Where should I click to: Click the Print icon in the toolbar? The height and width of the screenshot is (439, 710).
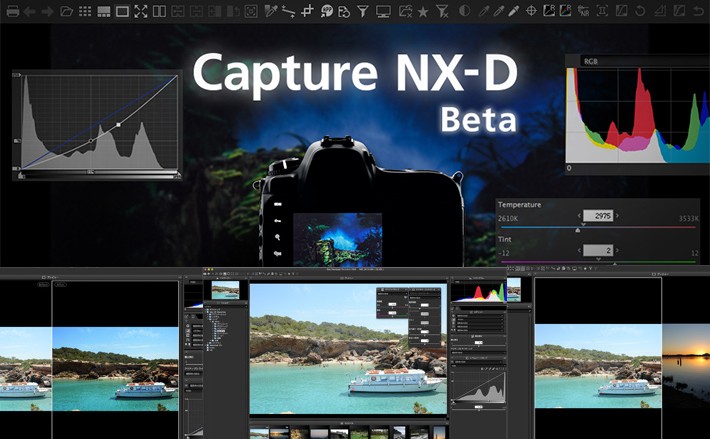pos(13,11)
